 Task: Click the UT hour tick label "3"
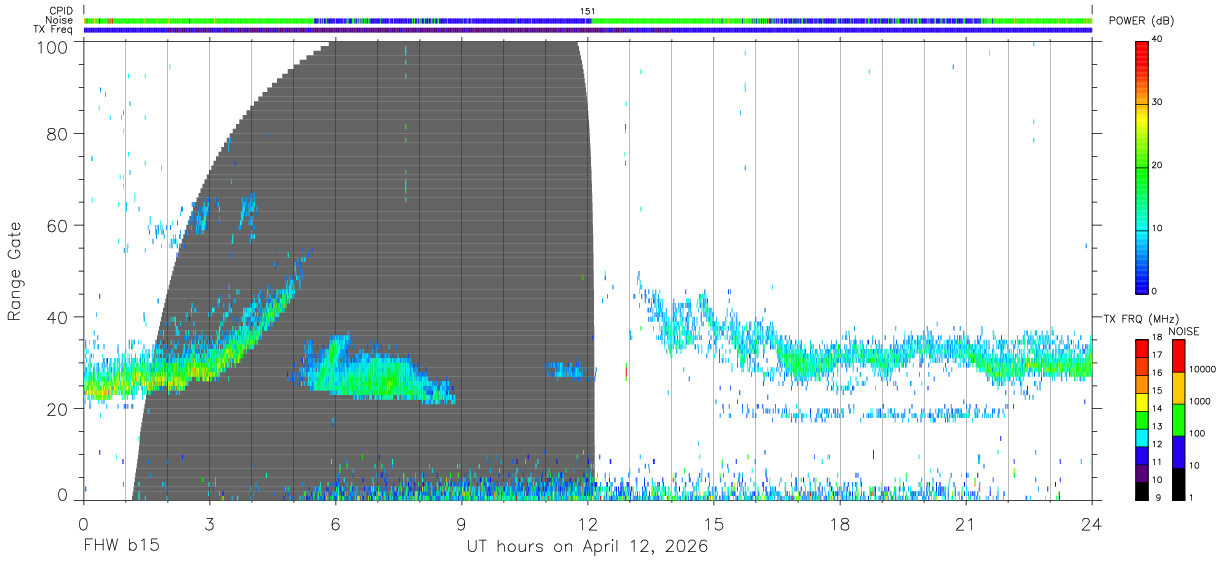tap(210, 523)
